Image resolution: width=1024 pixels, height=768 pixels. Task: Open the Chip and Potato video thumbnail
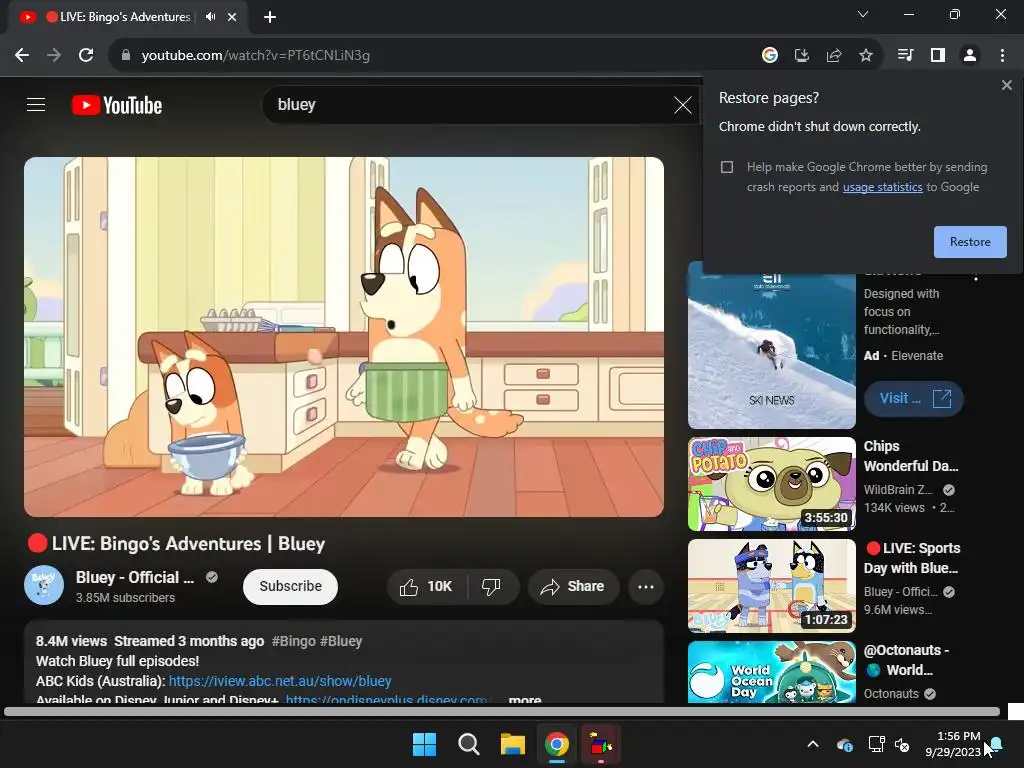[771, 483]
